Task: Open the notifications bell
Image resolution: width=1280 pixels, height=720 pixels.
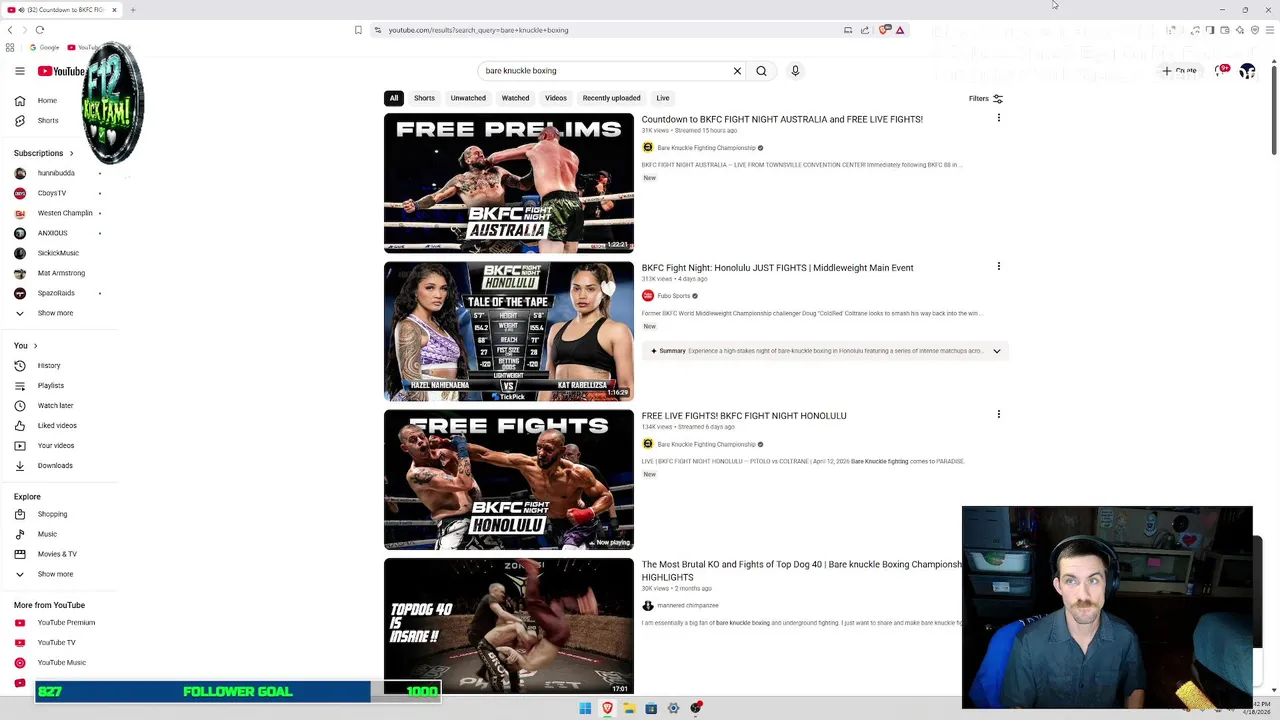Action: [1222, 71]
